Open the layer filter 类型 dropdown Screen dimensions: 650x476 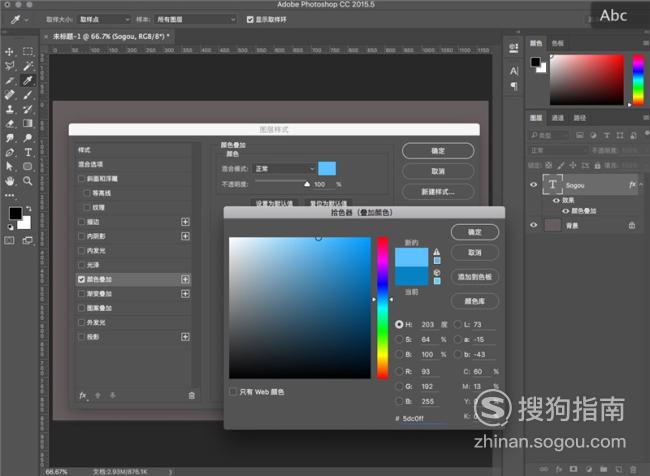click(549, 135)
